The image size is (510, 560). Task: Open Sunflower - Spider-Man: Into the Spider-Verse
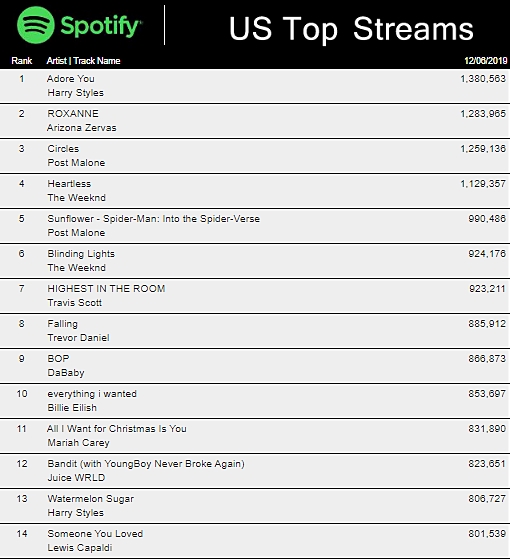coord(154,219)
